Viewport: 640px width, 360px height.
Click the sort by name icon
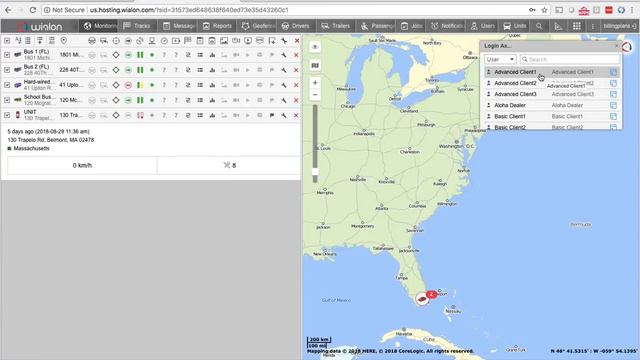pos(18,40)
